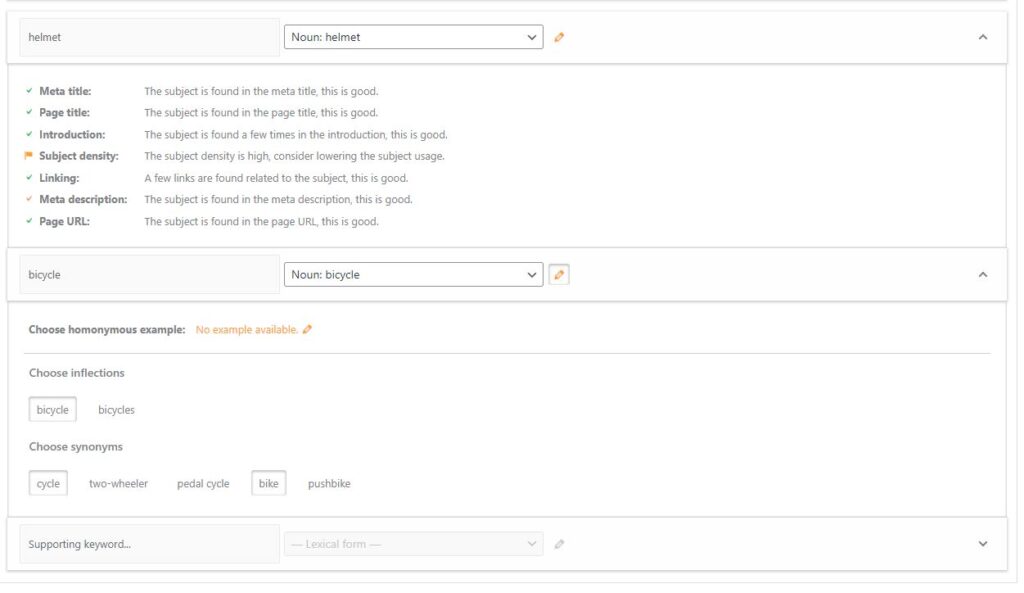The height and width of the screenshot is (593, 1024).
Task: Click the 'Subject density:' label
Action: point(79,156)
